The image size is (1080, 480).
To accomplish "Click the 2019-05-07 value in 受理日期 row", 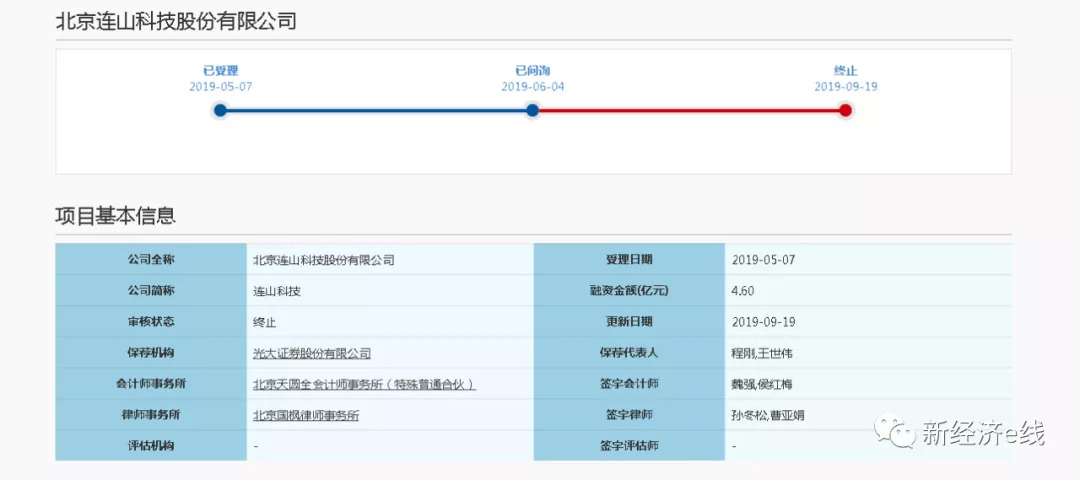I will pyautogui.click(x=764, y=260).
